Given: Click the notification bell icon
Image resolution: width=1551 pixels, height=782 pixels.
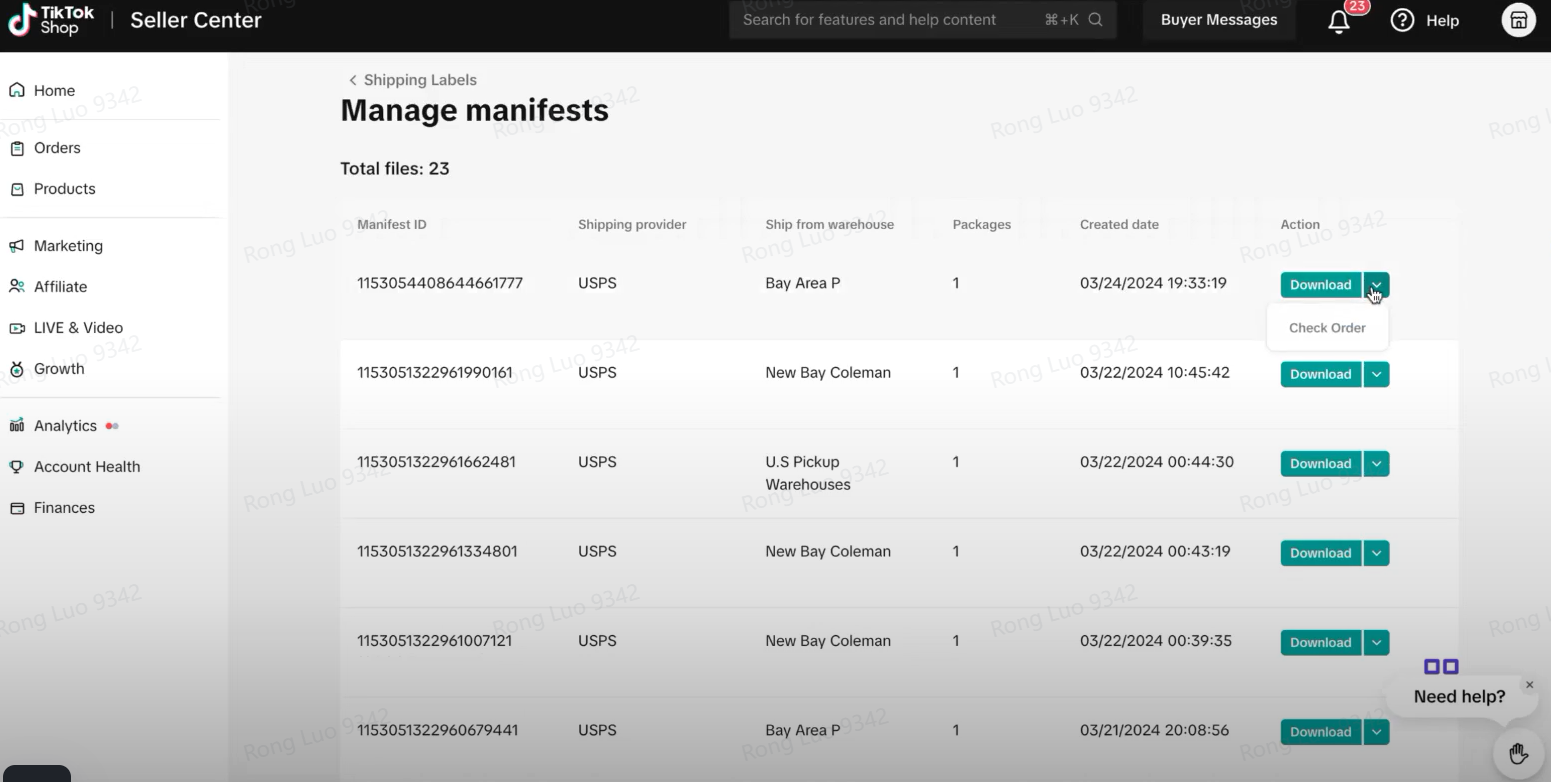Looking at the screenshot, I should pyautogui.click(x=1338, y=21).
